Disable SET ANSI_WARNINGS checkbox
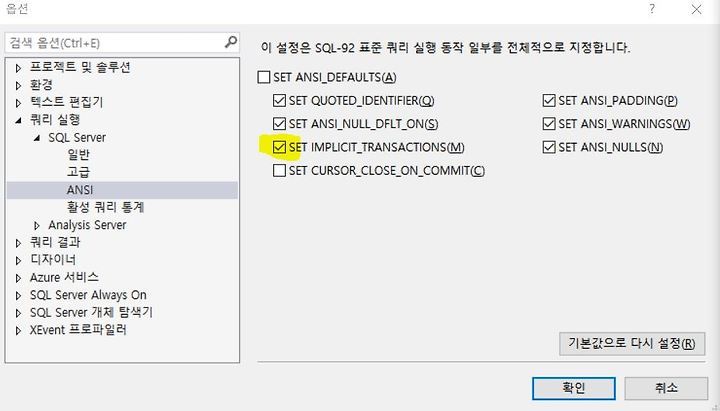This screenshot has height=411, width=720. pos(549,124)
